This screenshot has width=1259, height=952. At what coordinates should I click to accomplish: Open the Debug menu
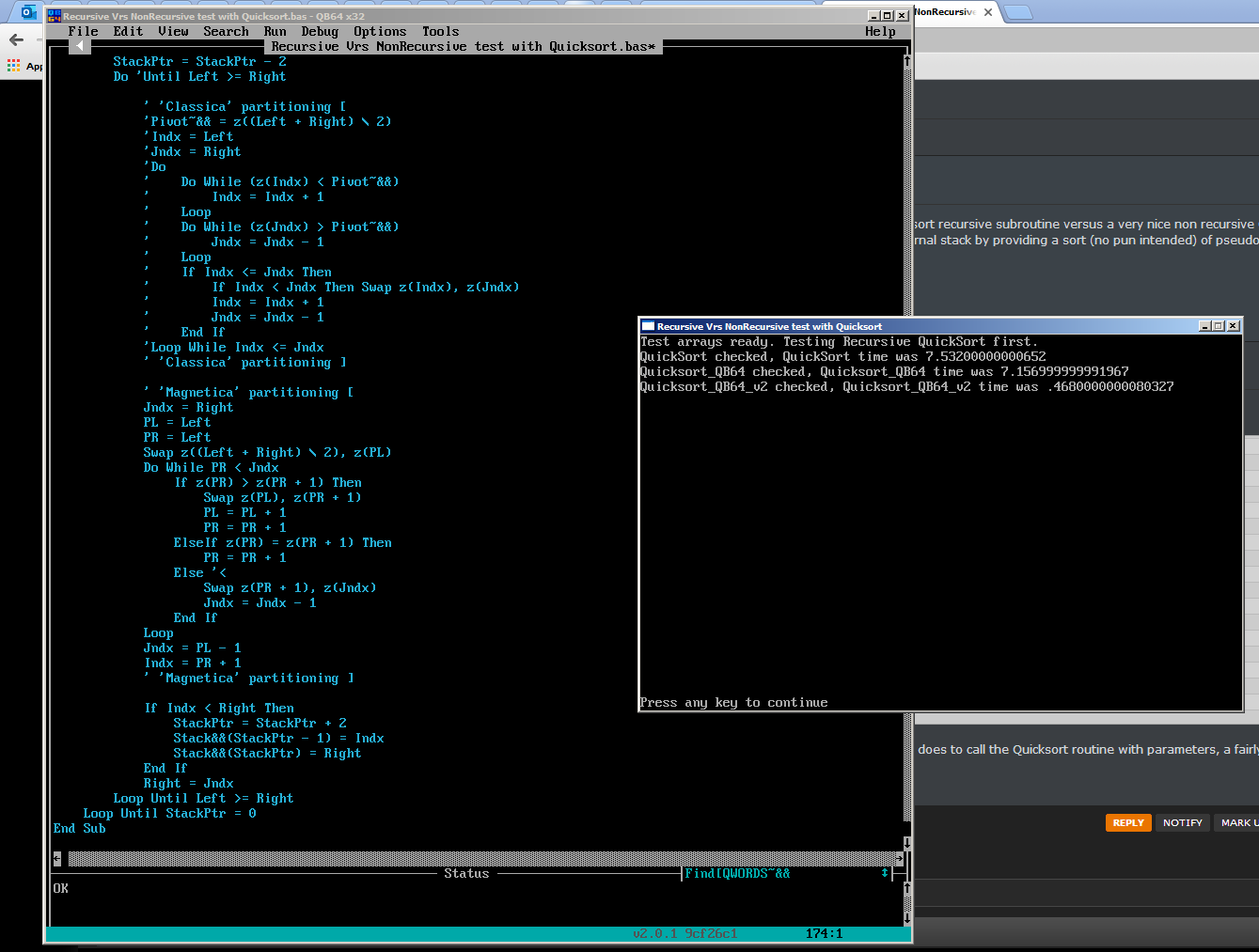coord(320,31)
